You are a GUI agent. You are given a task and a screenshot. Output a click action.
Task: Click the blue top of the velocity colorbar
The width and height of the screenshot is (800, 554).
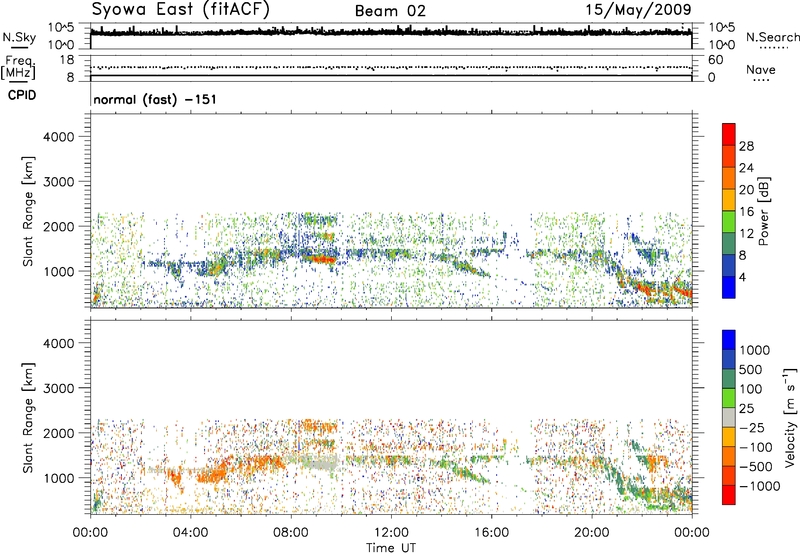tap(729, 340)
